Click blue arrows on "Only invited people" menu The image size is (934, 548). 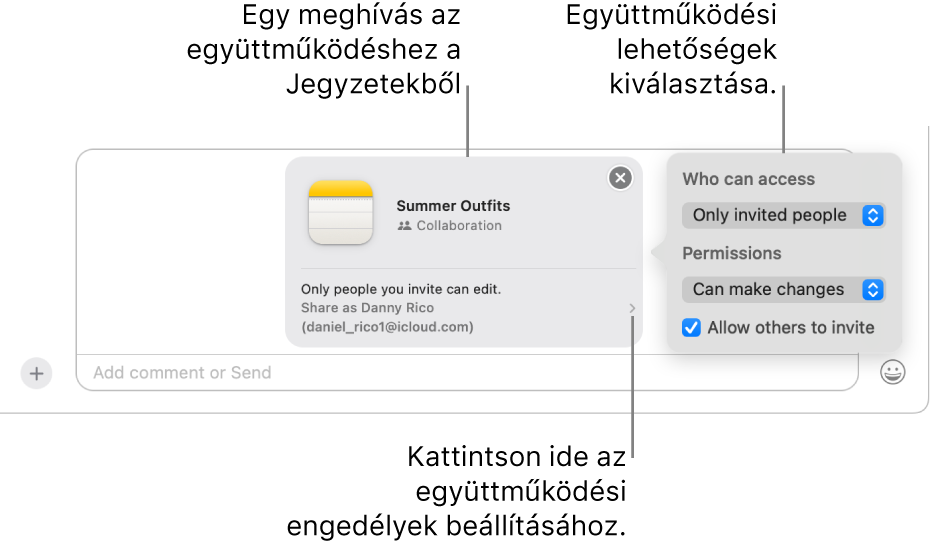[x=873, y=215]
